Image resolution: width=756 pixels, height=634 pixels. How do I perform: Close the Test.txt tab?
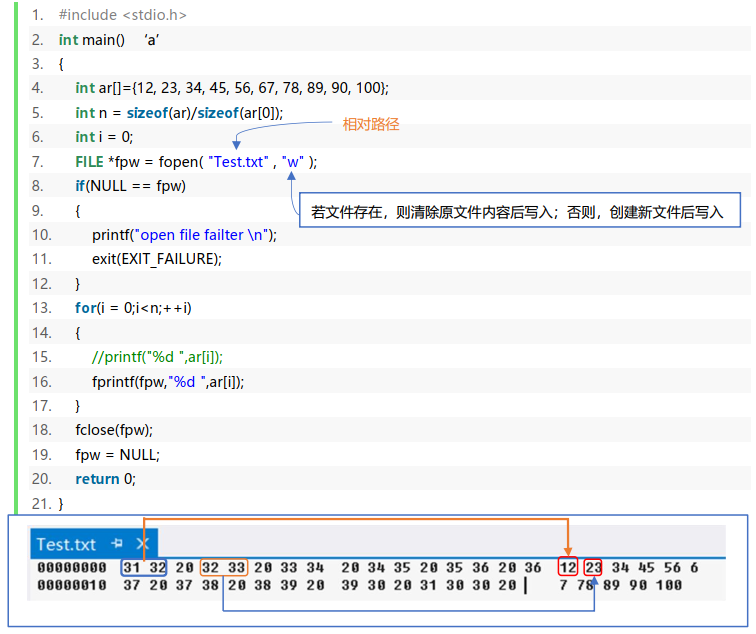(142, 544)
